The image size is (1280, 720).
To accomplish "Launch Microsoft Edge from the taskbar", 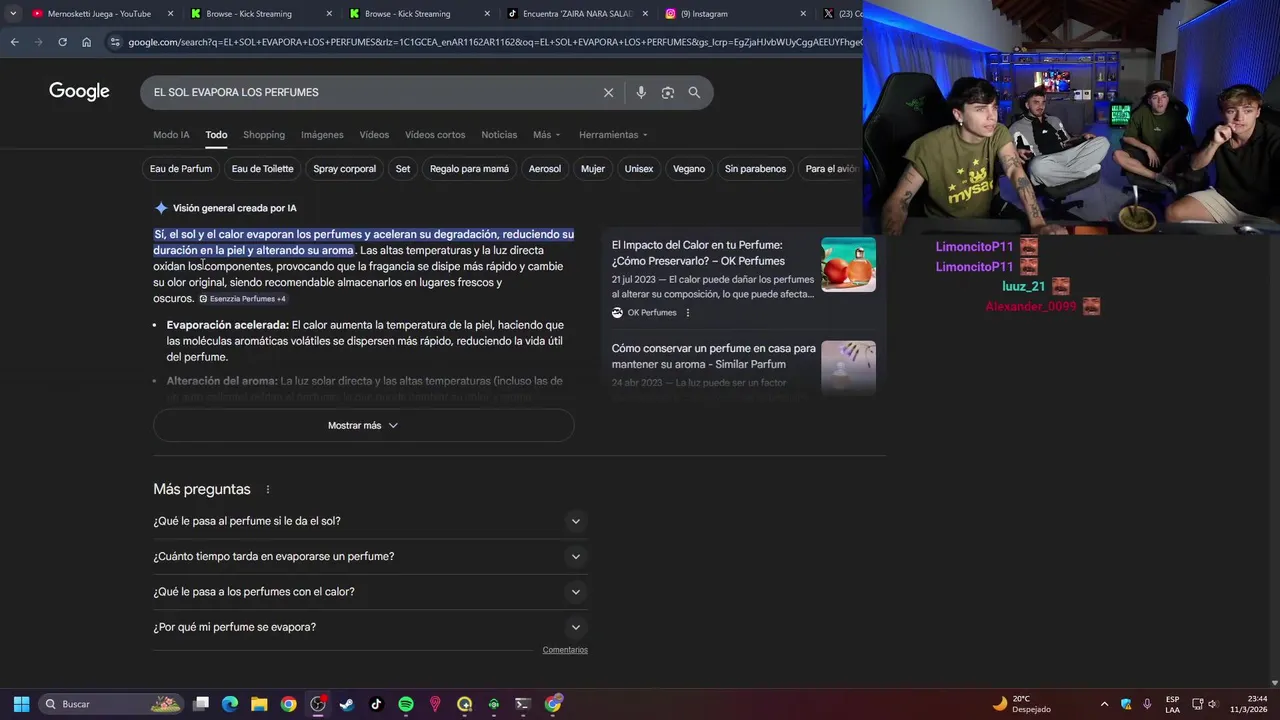I will tap(230, 704).
